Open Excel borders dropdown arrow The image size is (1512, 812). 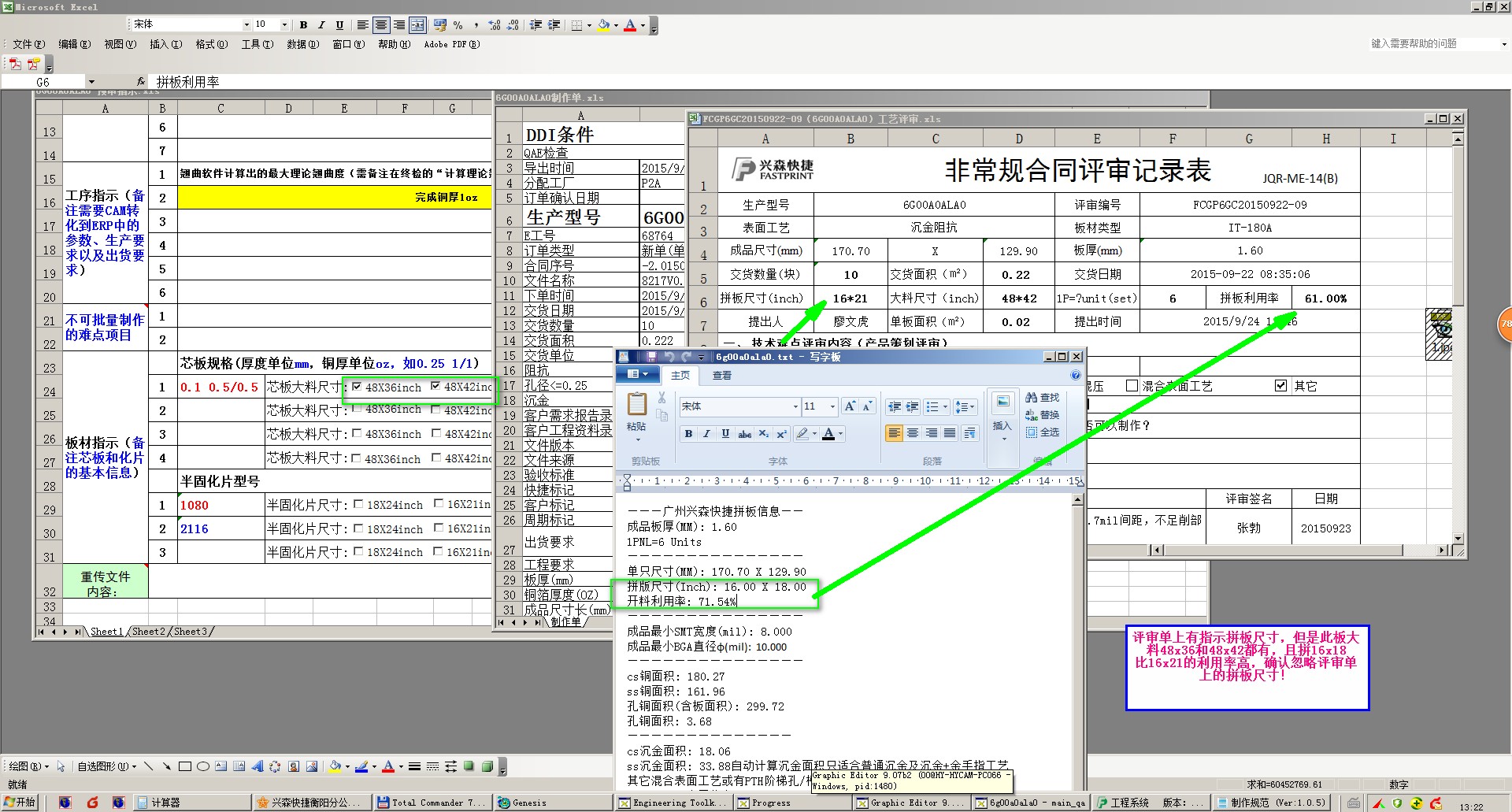(x=589, y=25)
